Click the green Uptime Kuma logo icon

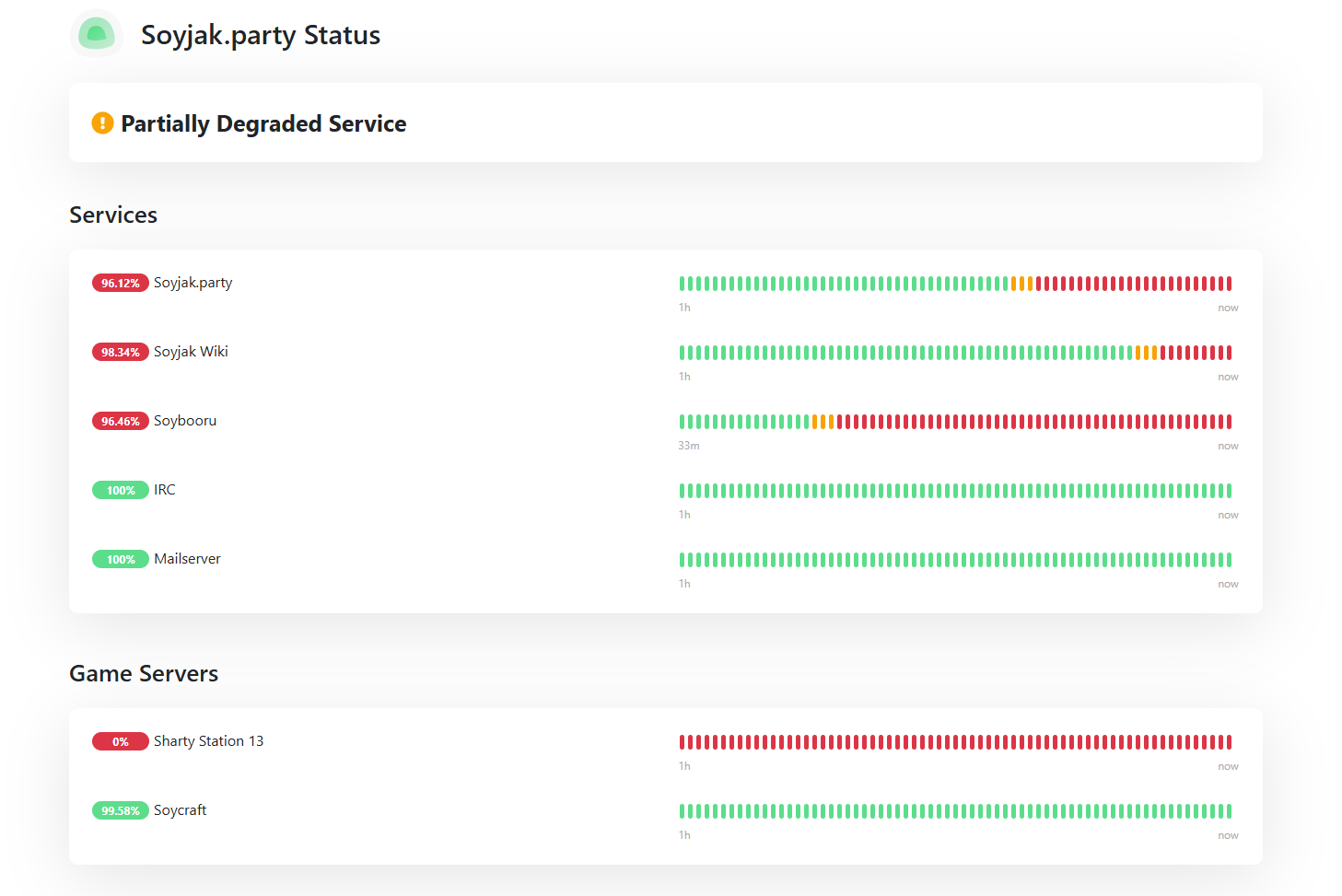(x=97, y=34)
